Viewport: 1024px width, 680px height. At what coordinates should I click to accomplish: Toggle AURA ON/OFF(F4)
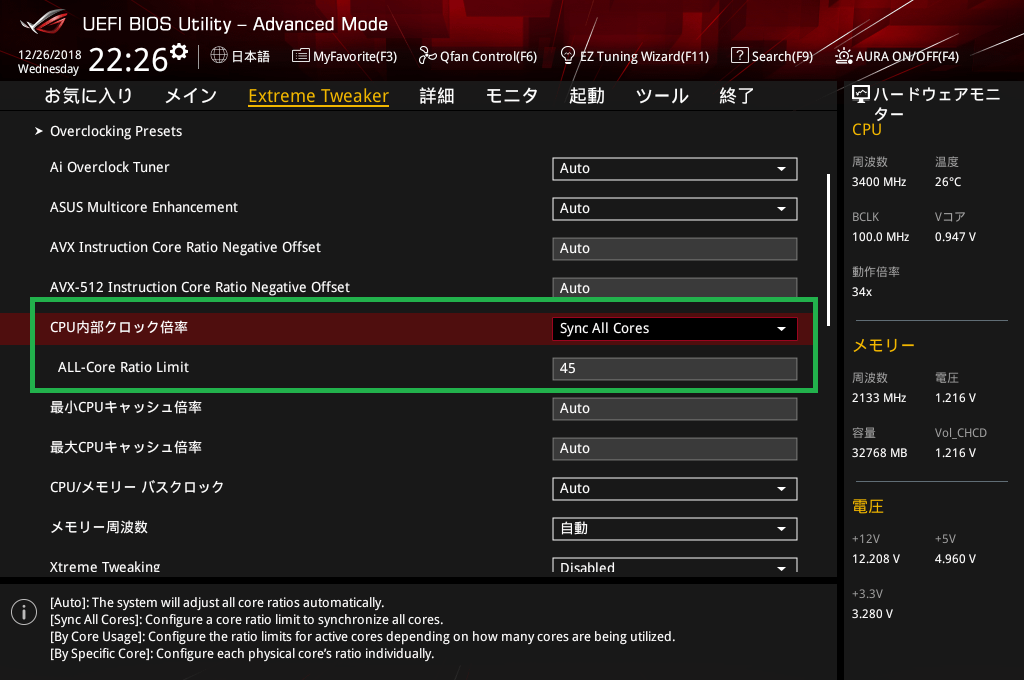(x=897, y=56)
